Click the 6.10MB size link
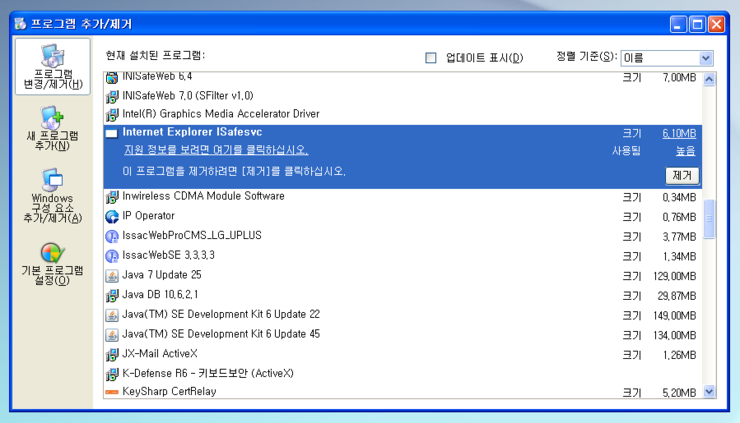 [679, 133]
